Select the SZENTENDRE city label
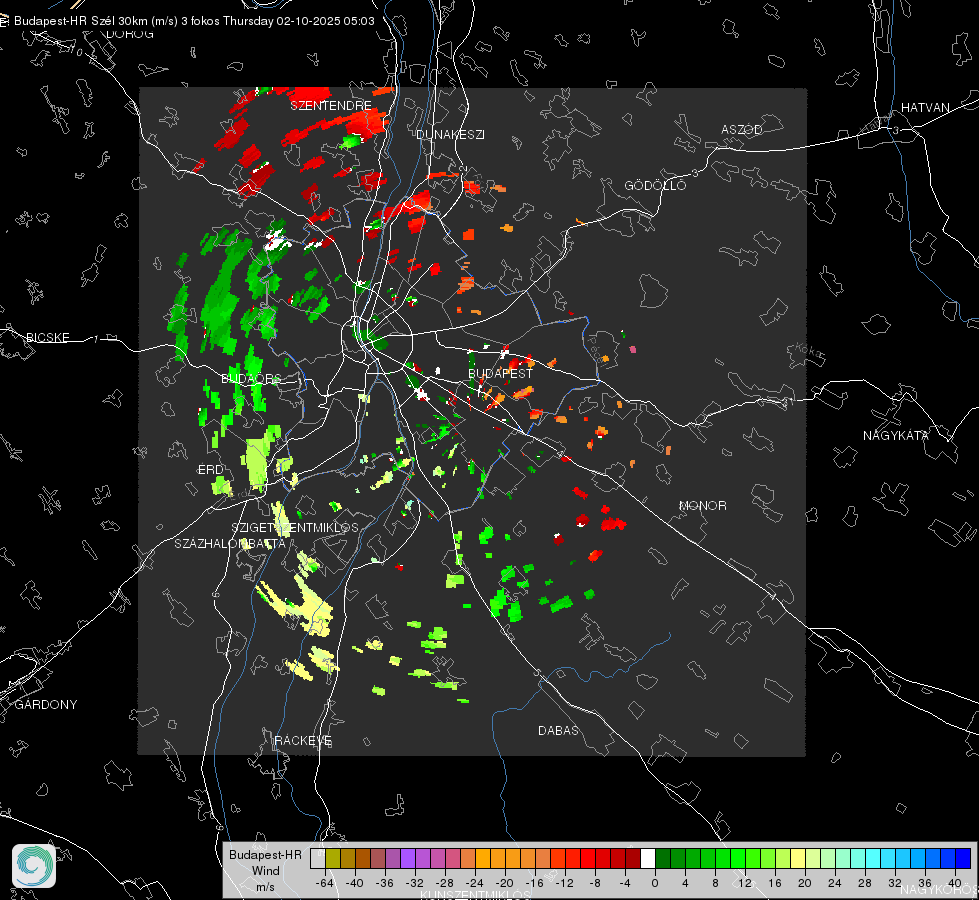This screenshot has width=979, height=900. click(x=331, y=106)
